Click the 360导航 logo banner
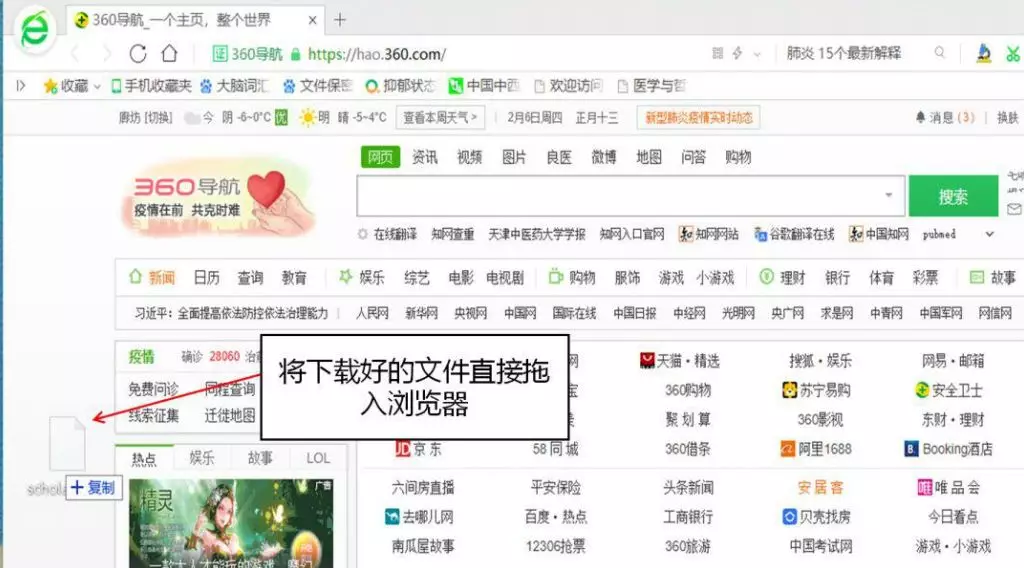Image resolution: width=1024 pixels, height=568 pixels. click(x=219, y=196)
